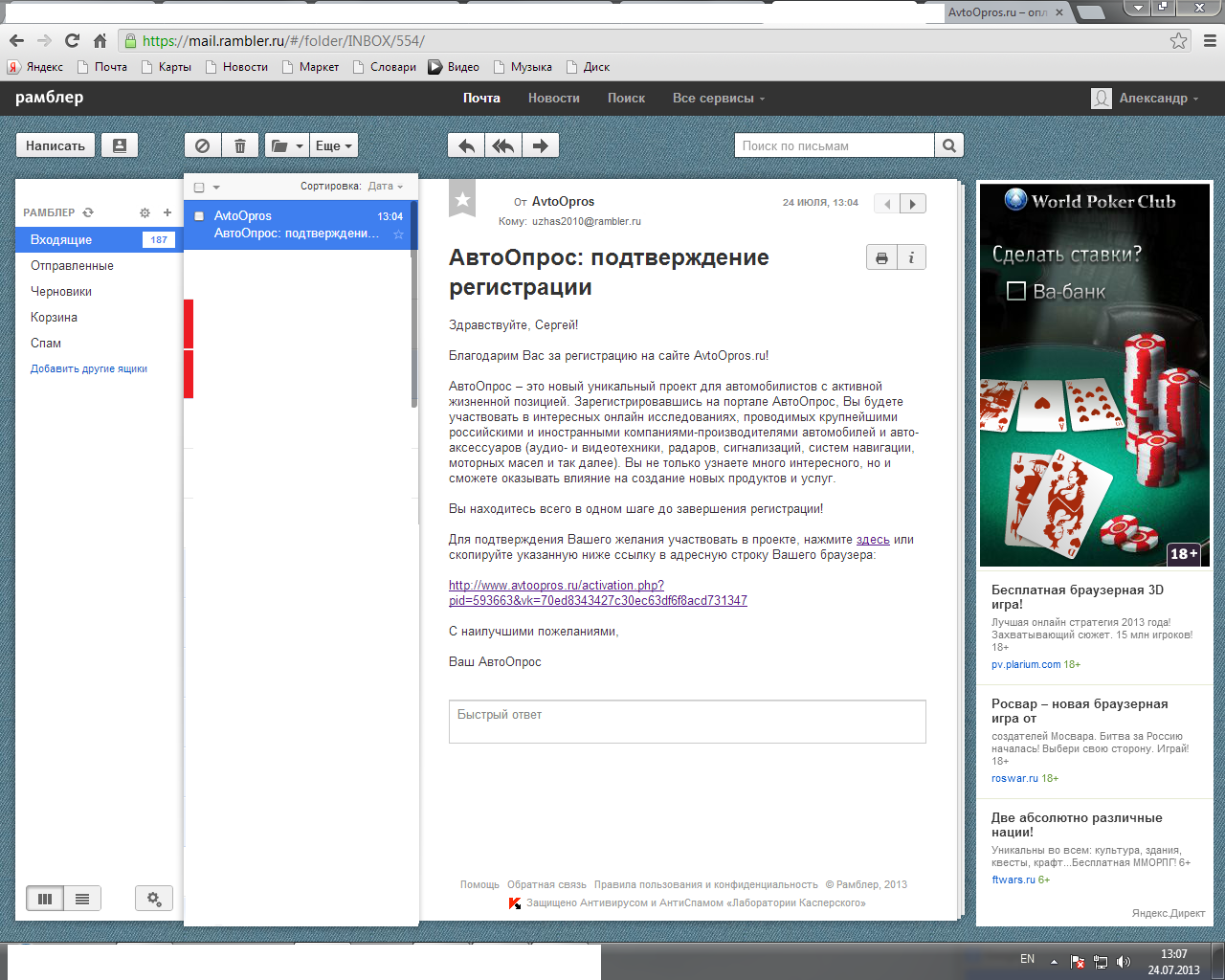Open Яндекс bookmark
This screenshot has width=1225, height=980.
[x=35, y=67]
